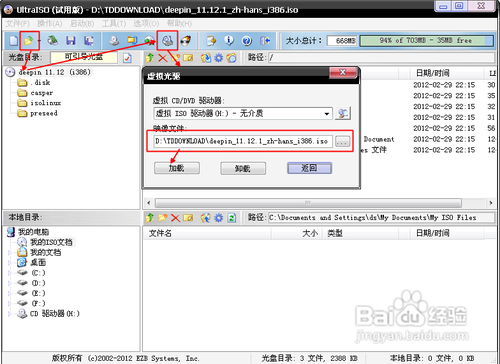Screen dimensions: 500x364
Task: Click the horizontal scrollbar right arrow
Action: pyautogui.click(x=491, y=203)
